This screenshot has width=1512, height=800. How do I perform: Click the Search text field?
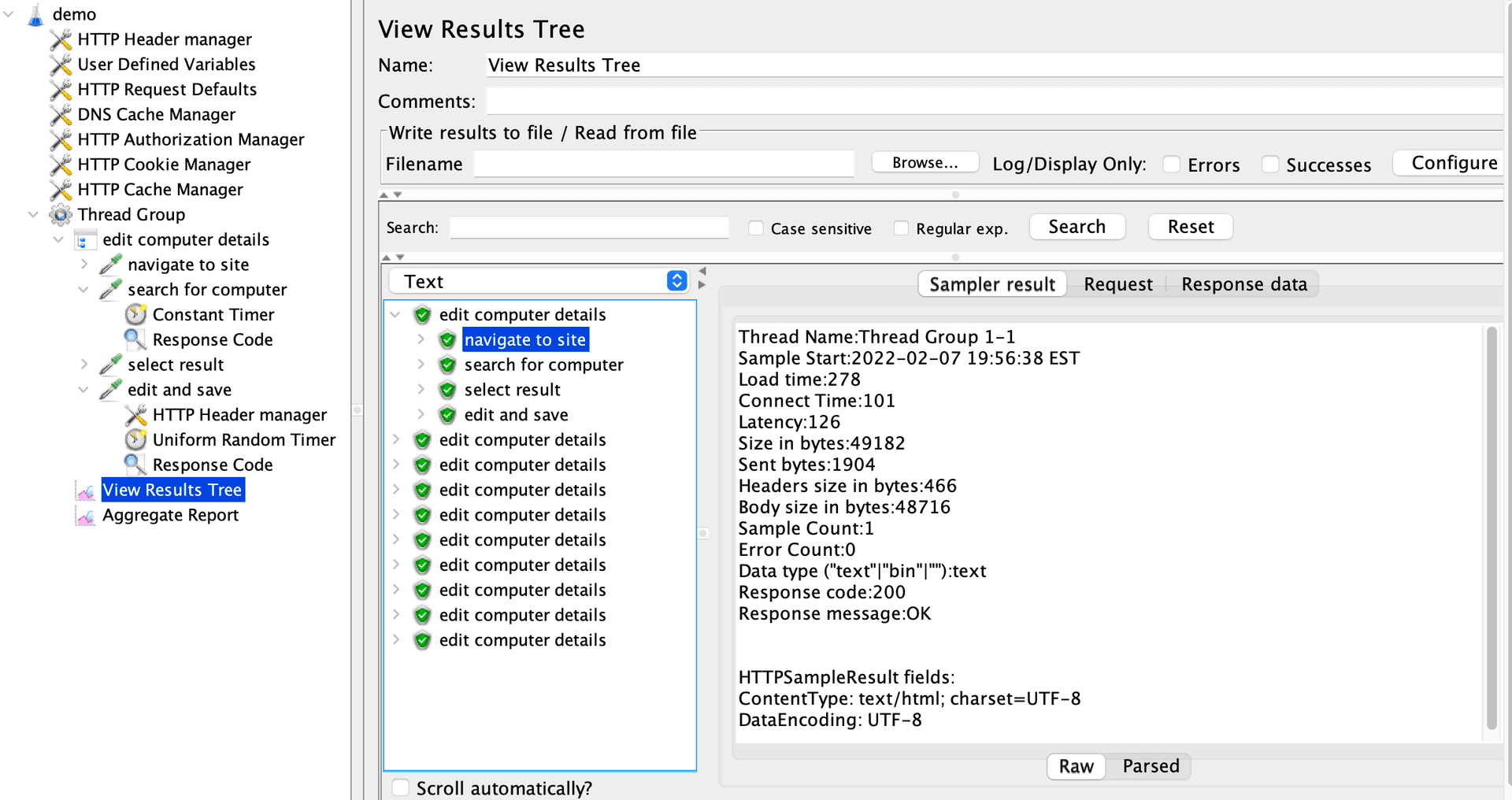coord(589,228)
